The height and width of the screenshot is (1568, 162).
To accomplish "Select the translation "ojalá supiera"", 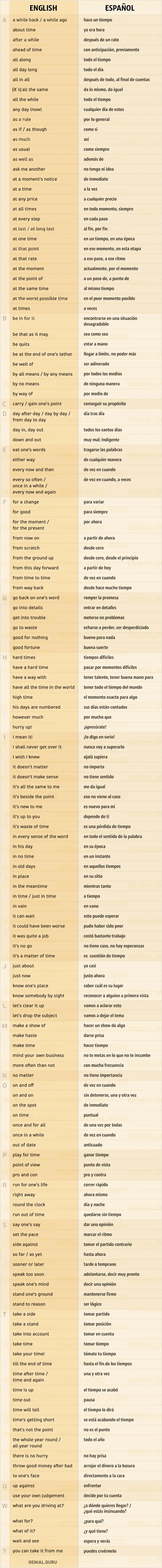I will coord(96,757).
